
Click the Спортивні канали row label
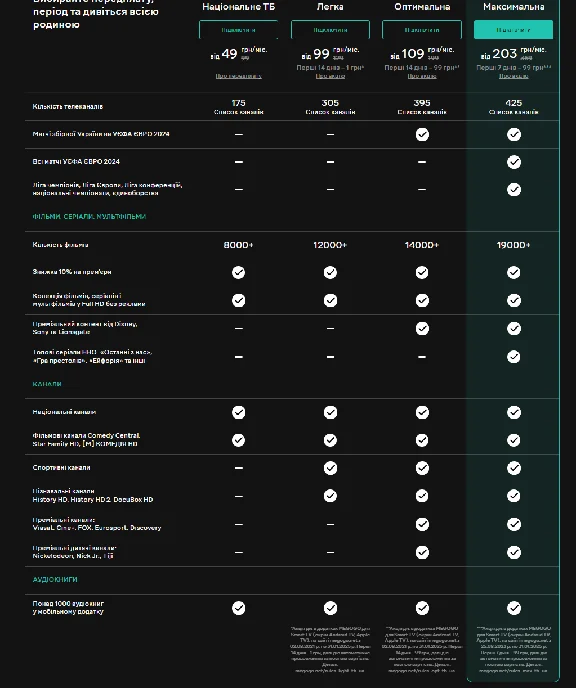(61, 468)
